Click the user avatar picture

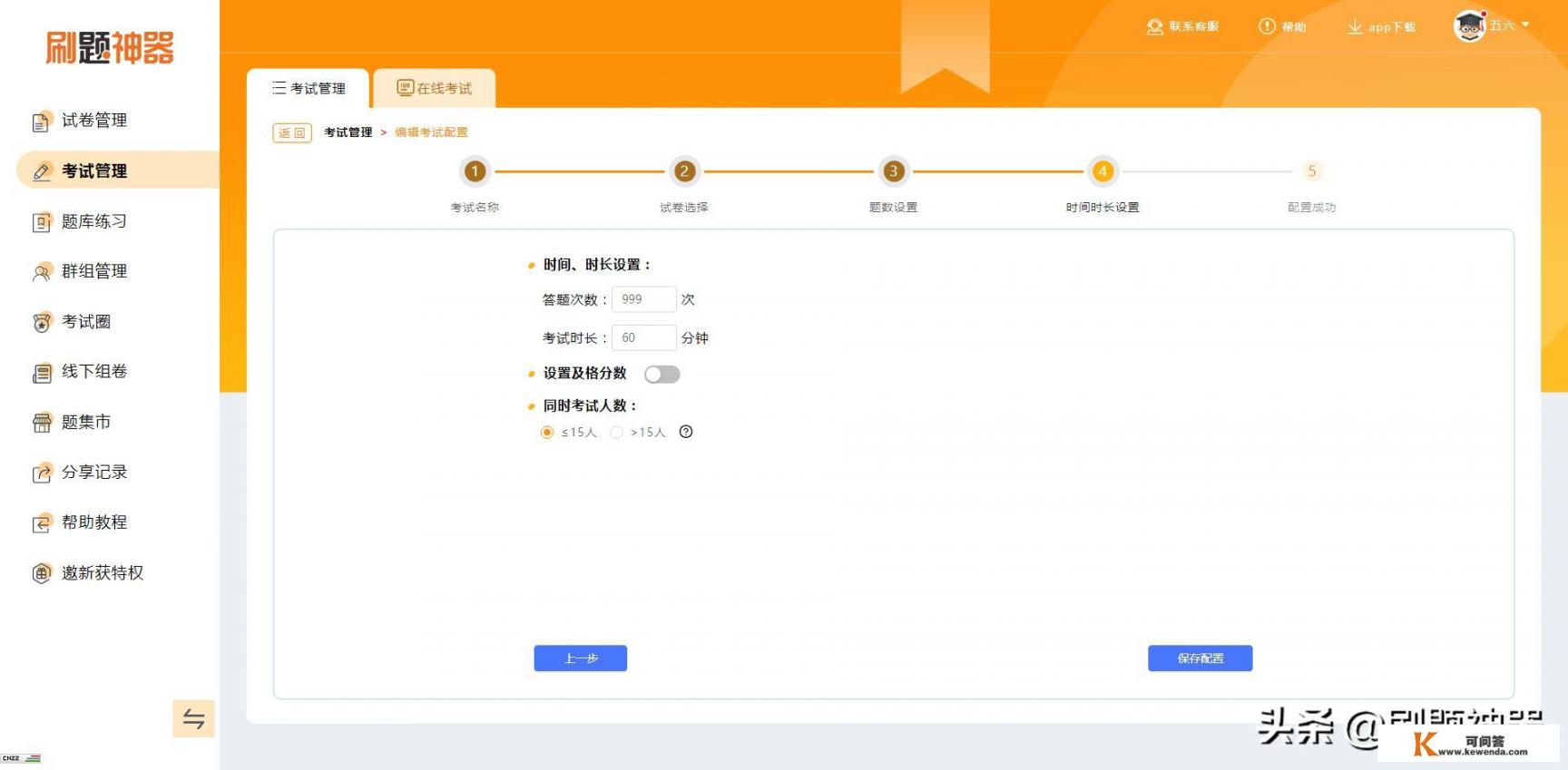pos(1470,25)
